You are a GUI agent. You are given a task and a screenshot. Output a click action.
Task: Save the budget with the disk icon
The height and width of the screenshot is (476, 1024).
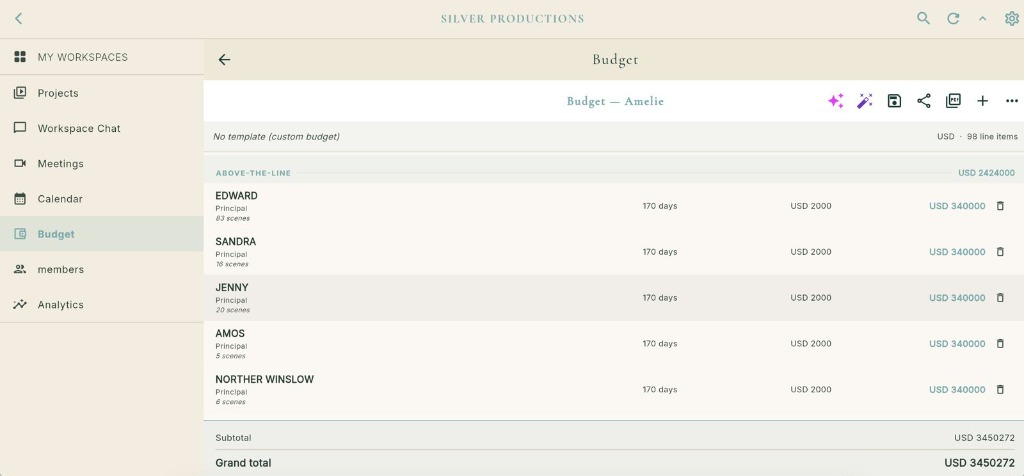point(894,101)
